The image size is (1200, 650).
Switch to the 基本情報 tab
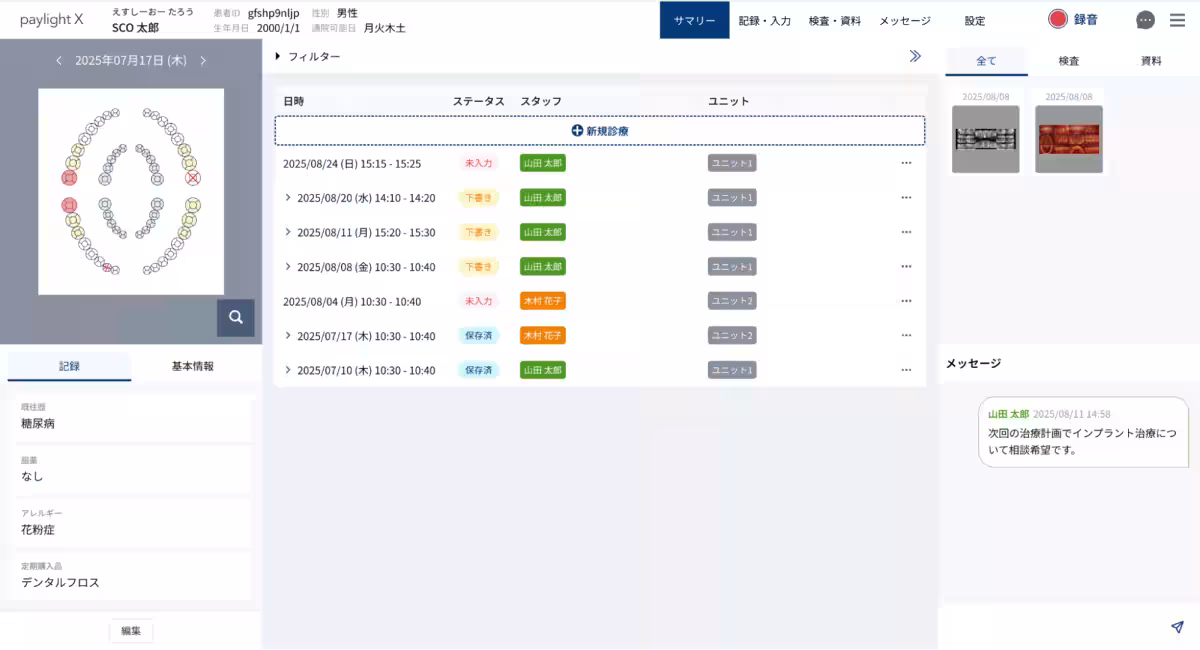coord(192,366)
